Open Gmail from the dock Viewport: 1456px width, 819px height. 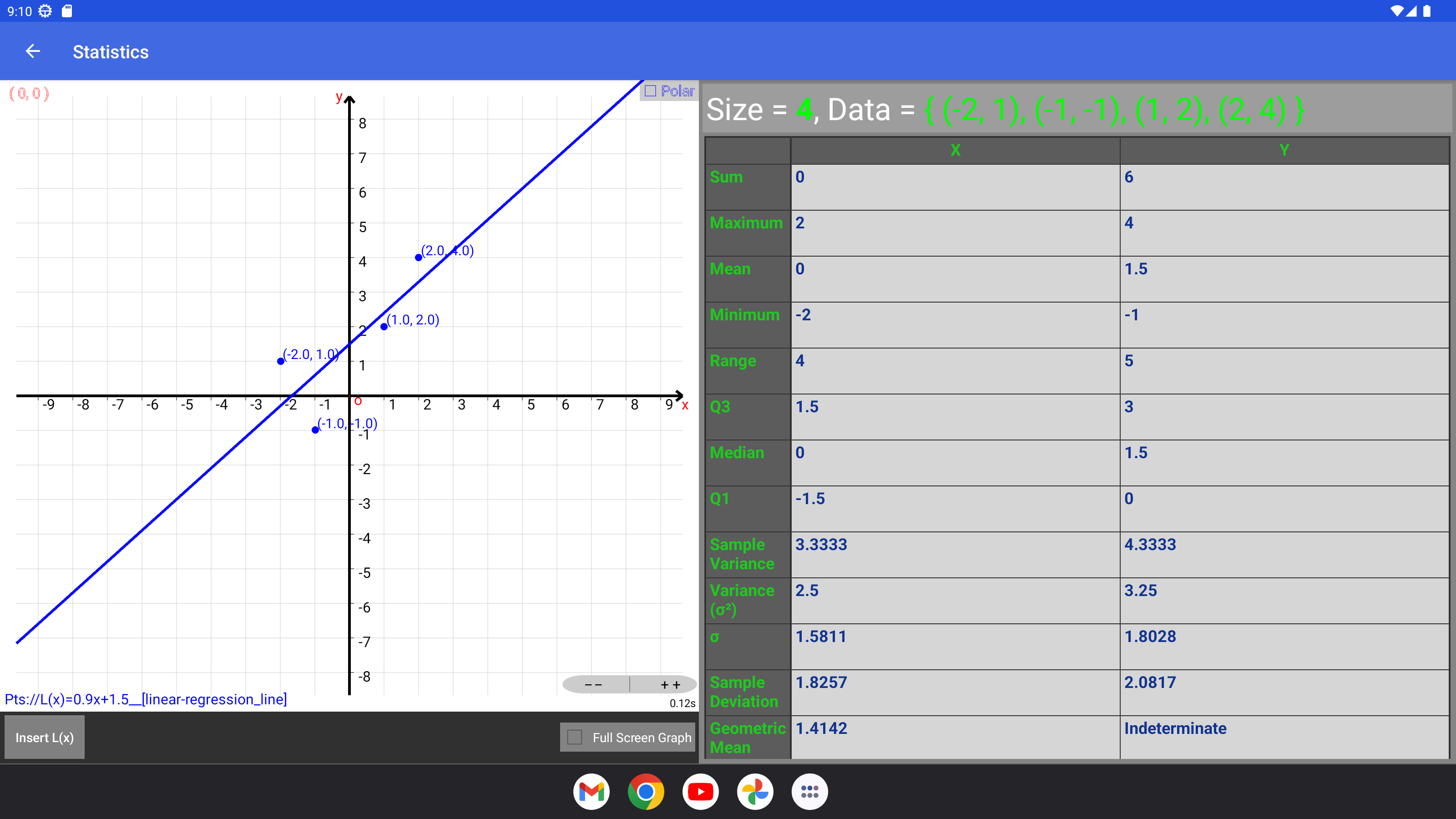(591, 791)
